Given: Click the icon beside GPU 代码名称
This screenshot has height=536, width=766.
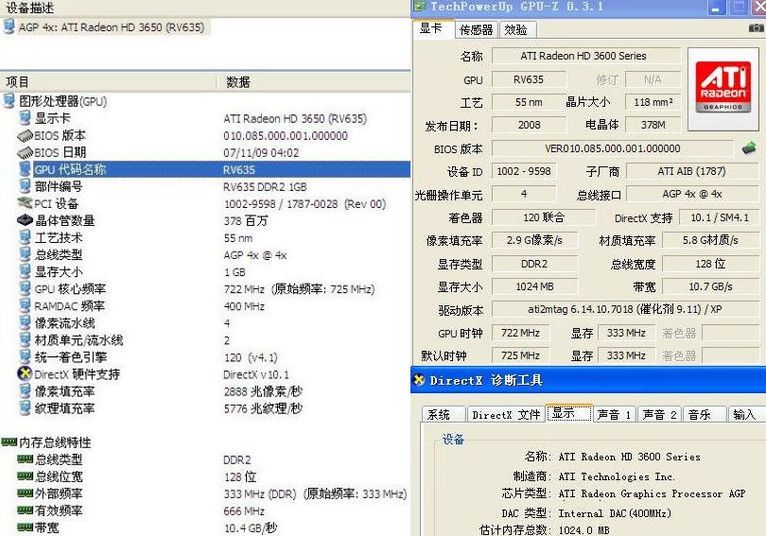Looking at the screenshot, I should [25, 169].
